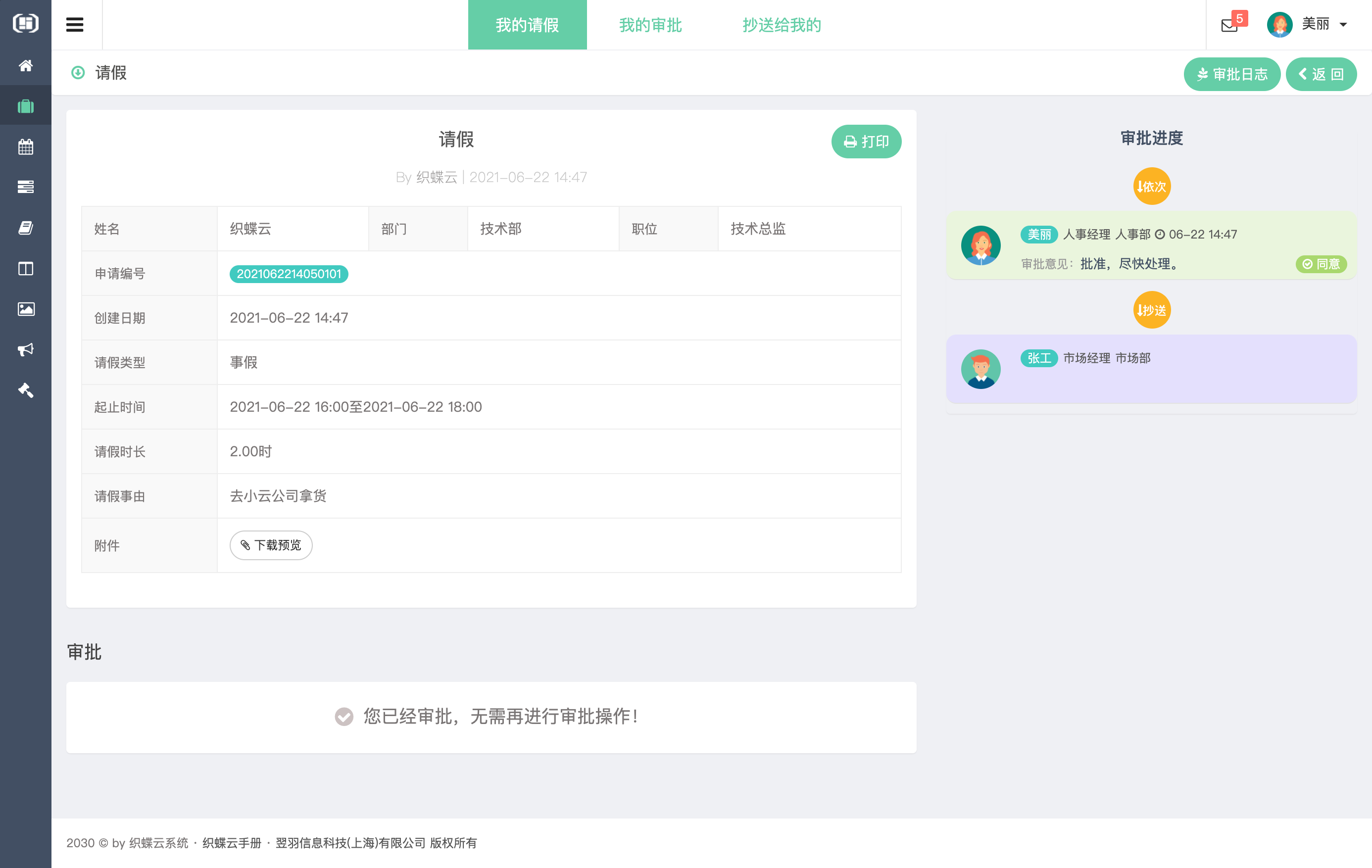1372x868 pixels.
Task: Click the columns layout sidebar icon
Action: (26, 268)
